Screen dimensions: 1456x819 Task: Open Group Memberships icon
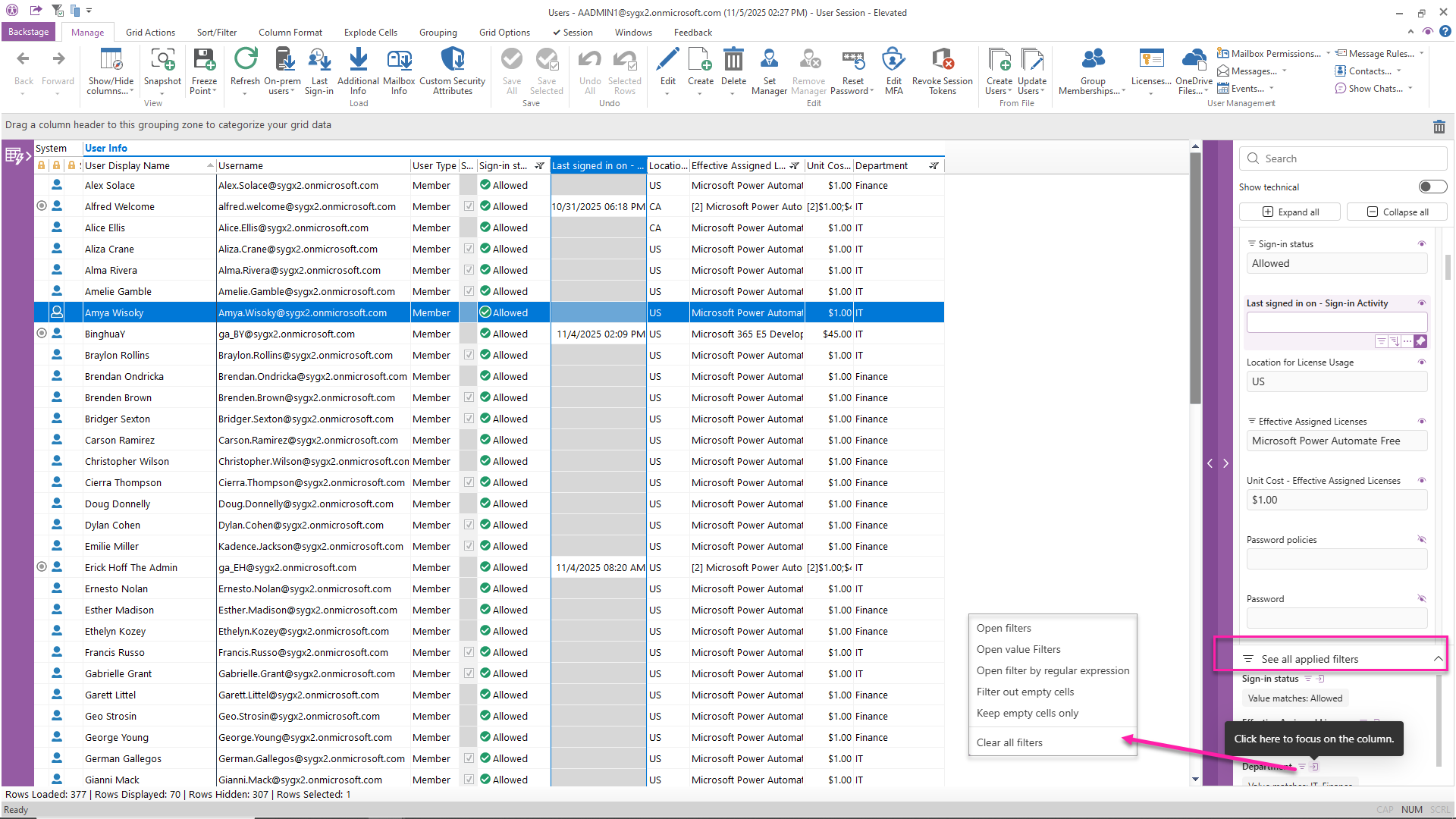pyautogui.click(x=1093, y=59)
